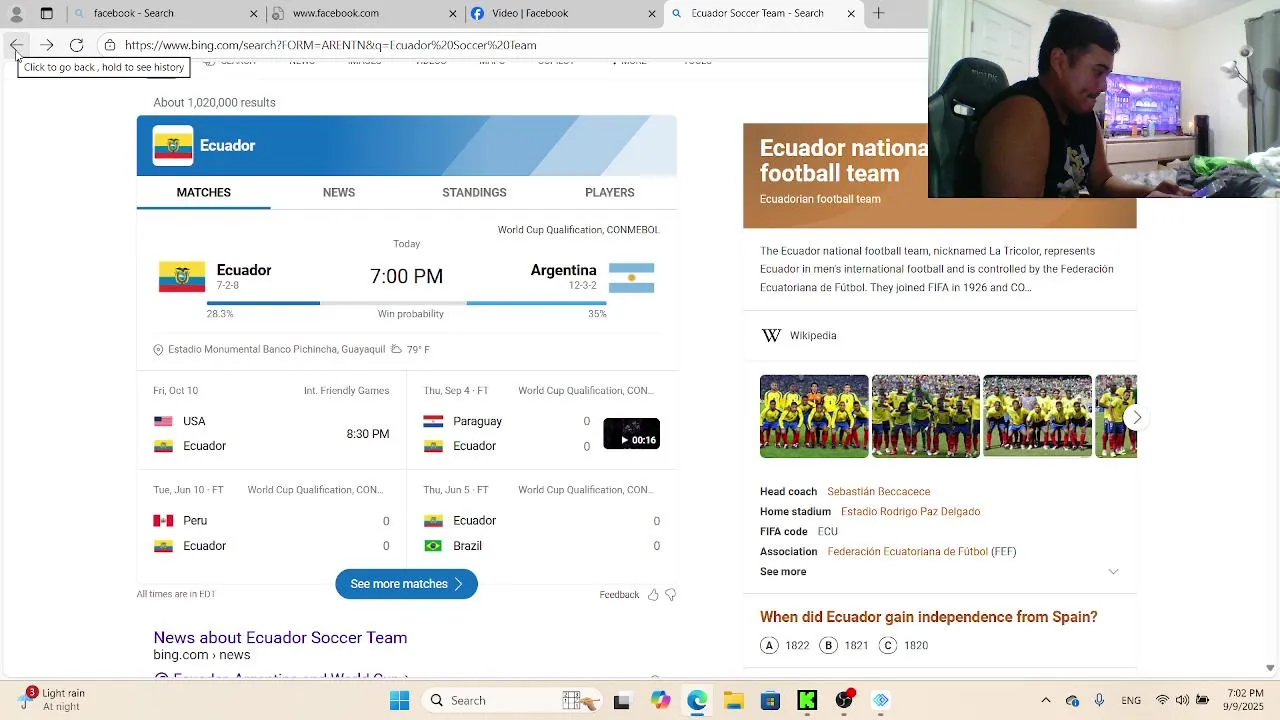
Task: Open second Ecuador team photo thumbnail
Action: 926,417
